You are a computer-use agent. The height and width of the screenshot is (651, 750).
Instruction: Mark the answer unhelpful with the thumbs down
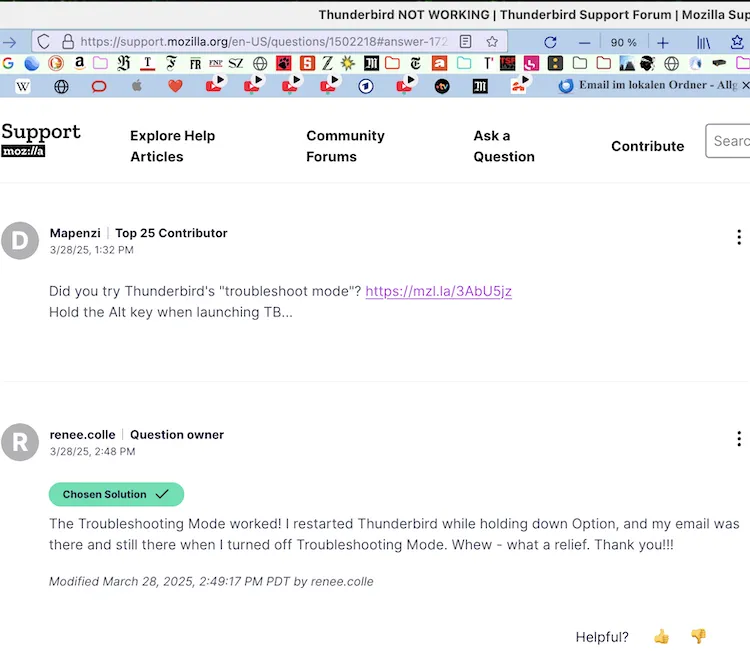(x=698, y=636)
